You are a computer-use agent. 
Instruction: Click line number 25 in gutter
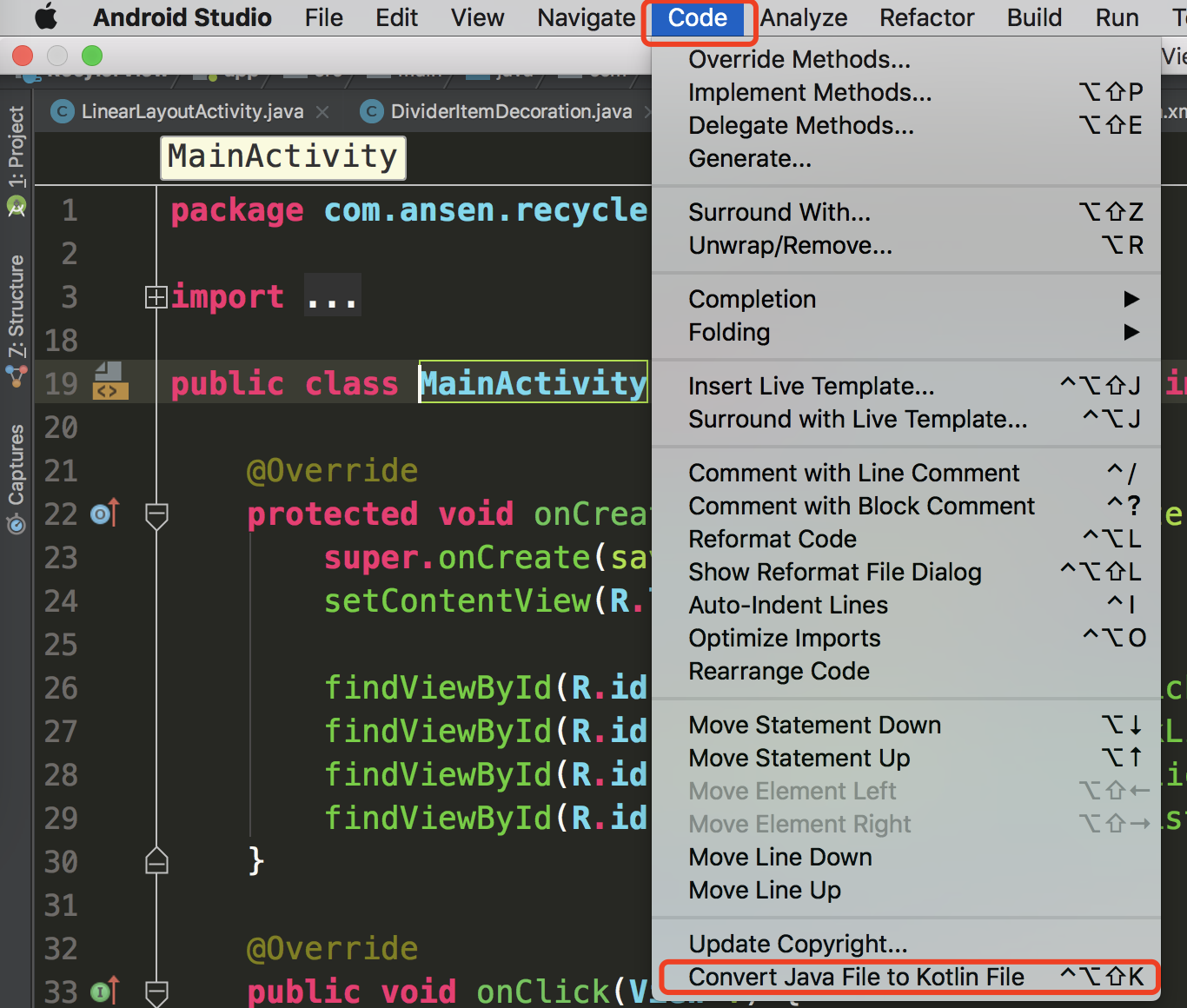click(x=61, y=645)
